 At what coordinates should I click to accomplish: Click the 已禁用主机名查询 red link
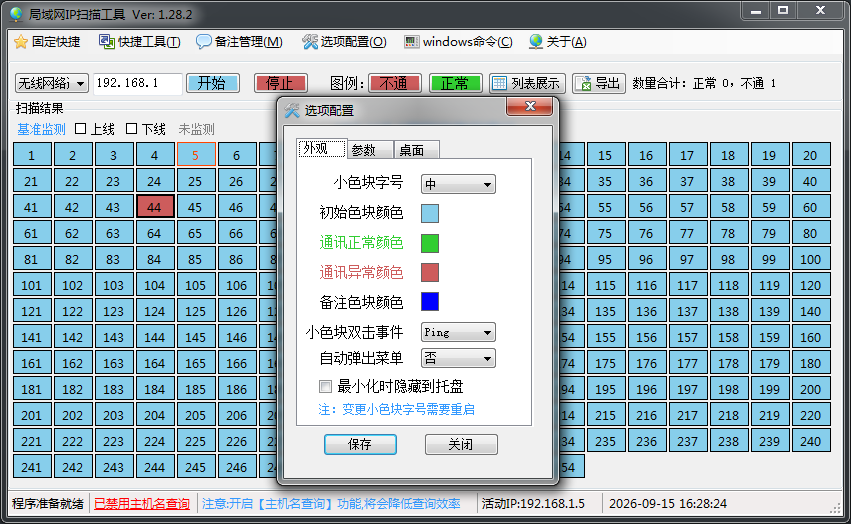(142, 504)
